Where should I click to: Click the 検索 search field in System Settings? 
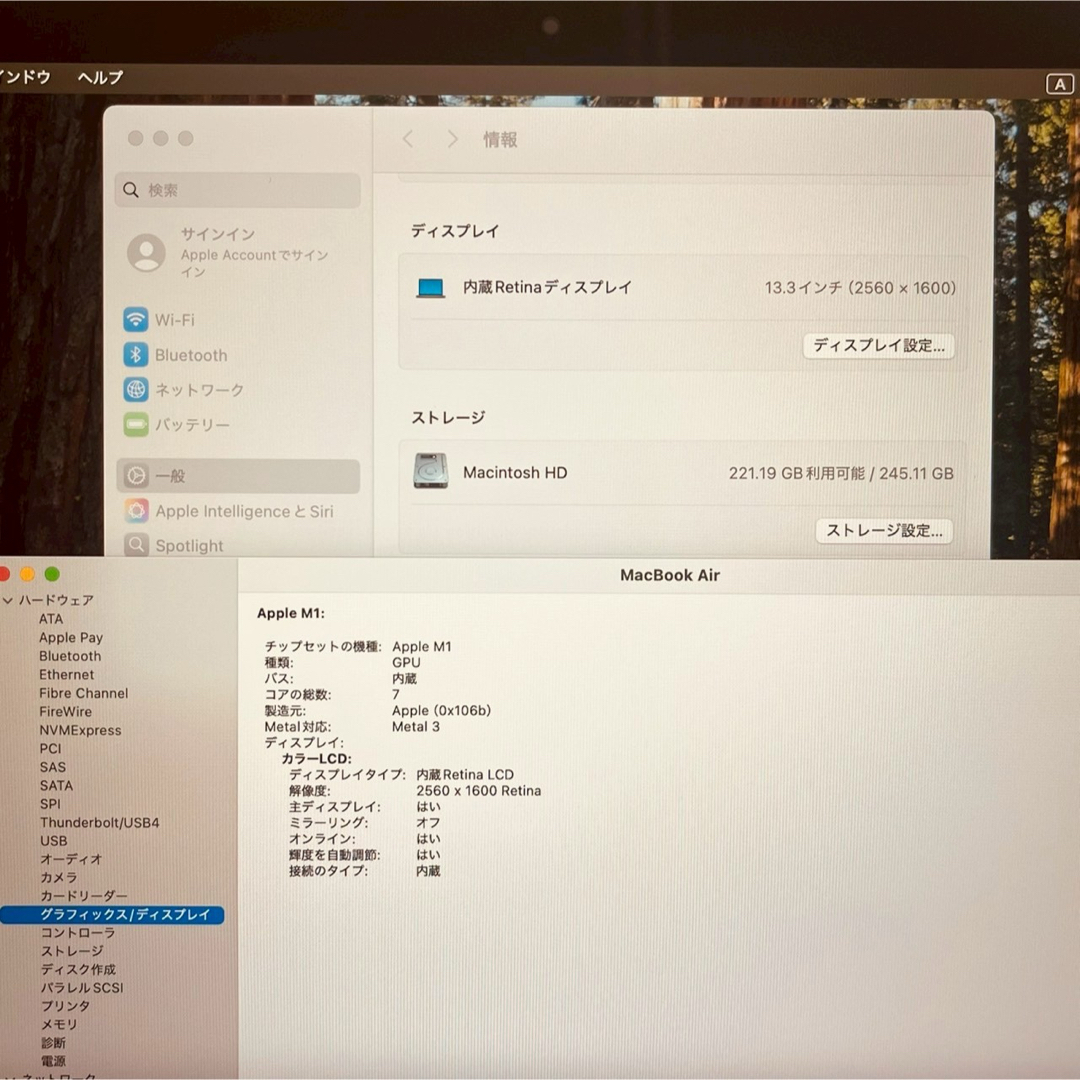click(238, 190)
